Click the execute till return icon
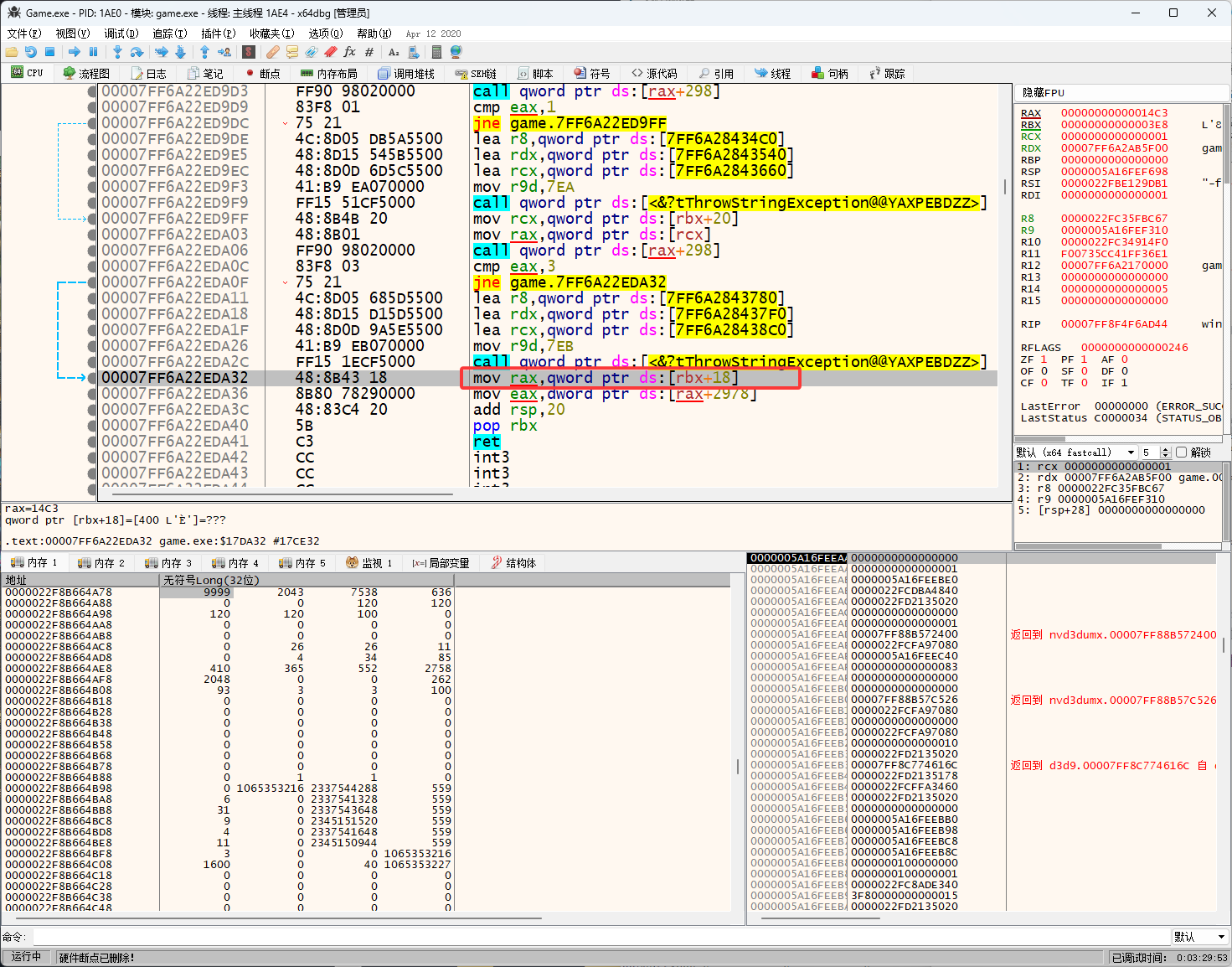Screen dimensions: 1232x967 tap(204, 52)
